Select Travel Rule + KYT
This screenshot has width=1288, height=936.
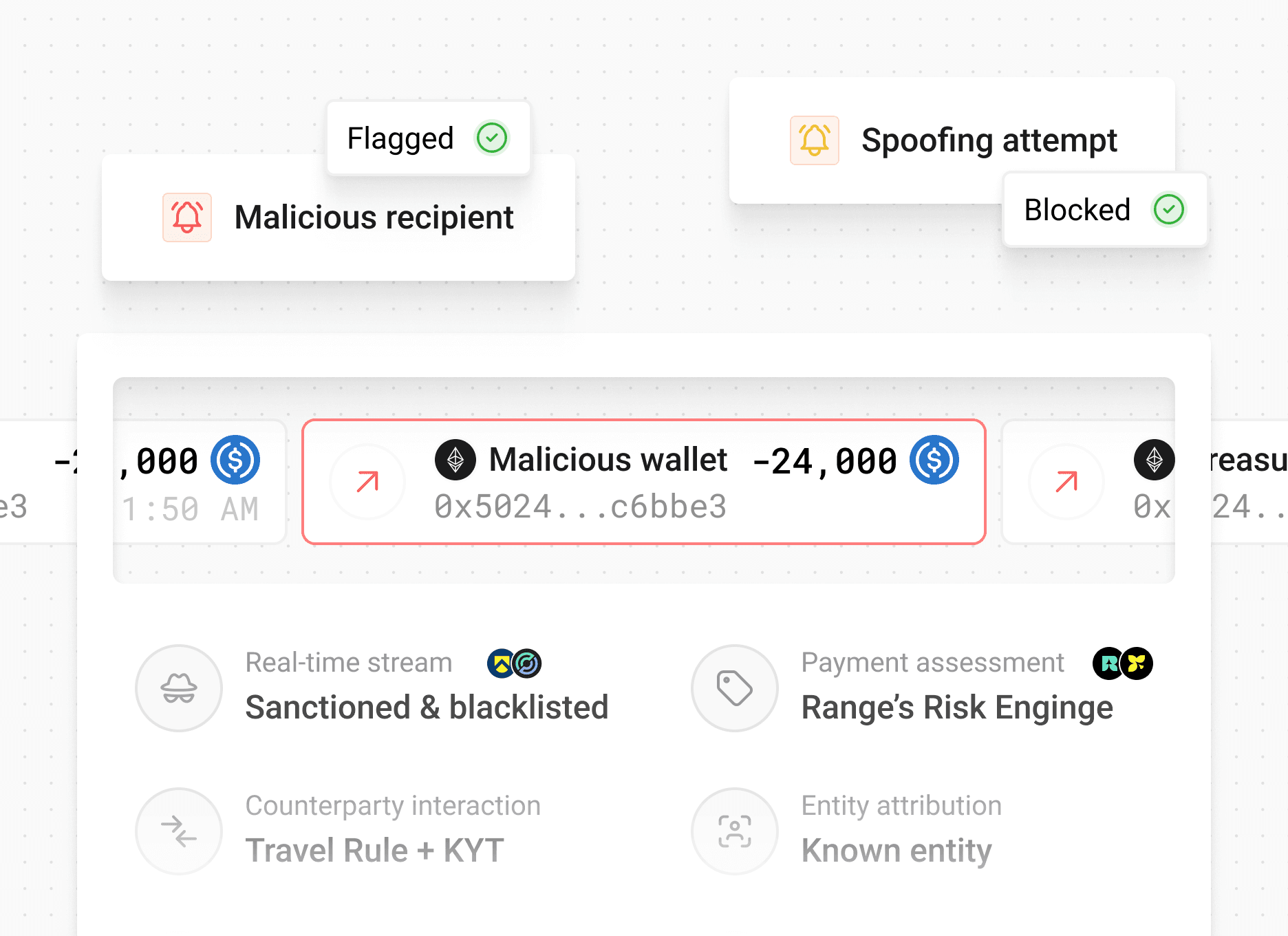[375, 851]
